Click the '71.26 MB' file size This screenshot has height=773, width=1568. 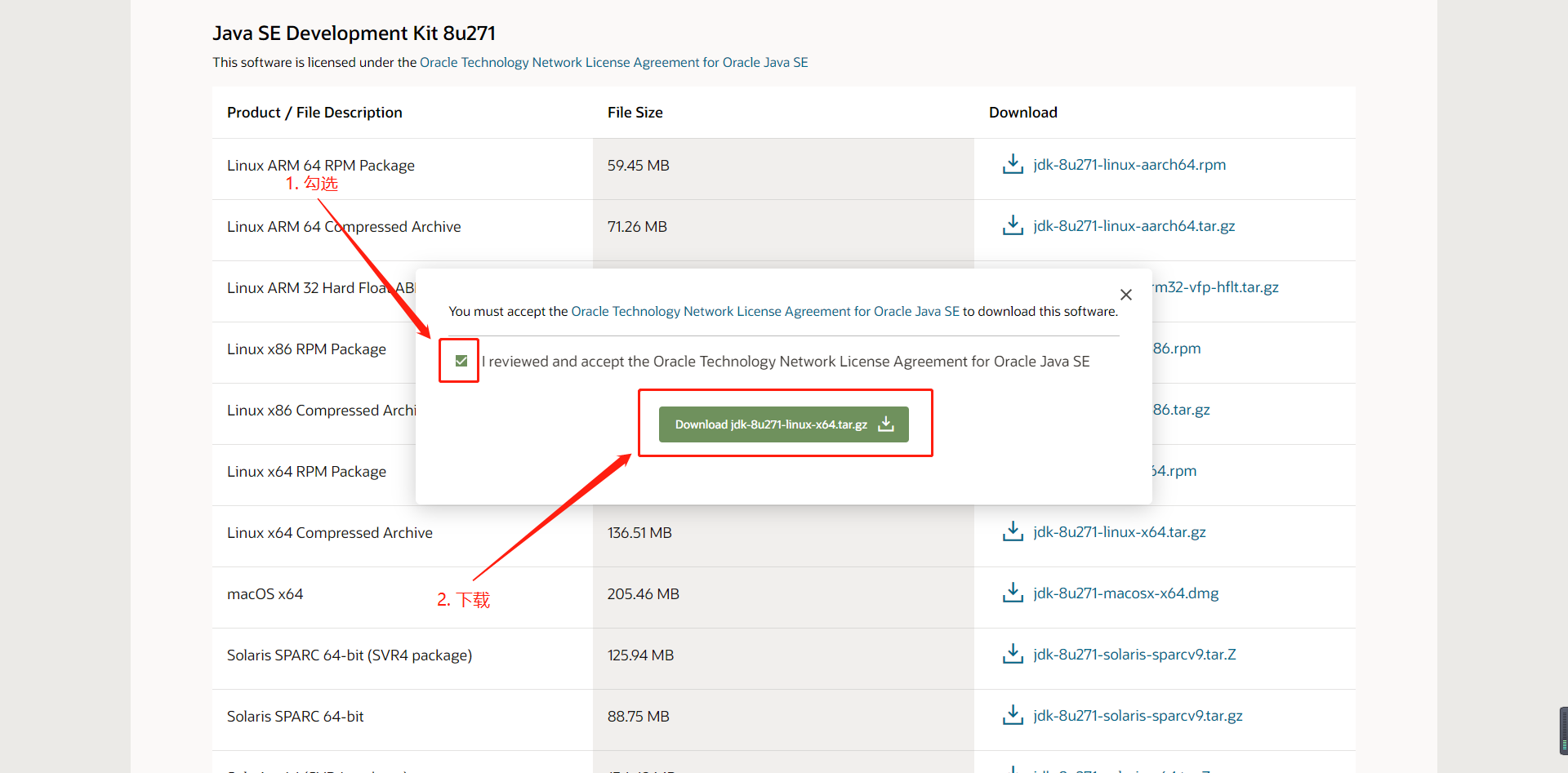[637, 227]
